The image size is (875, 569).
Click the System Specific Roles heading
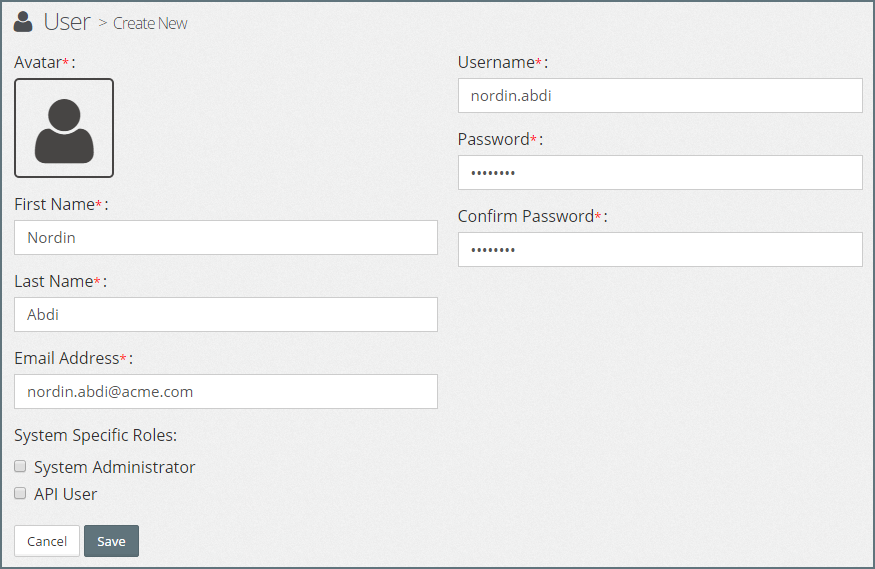[95, 435]
